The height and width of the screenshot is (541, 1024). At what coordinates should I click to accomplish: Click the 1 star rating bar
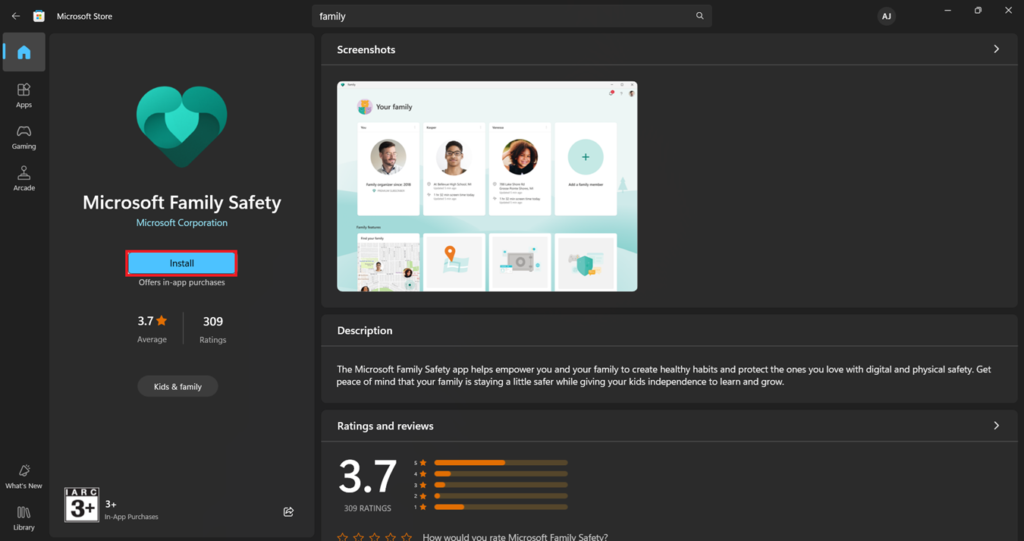501,507
